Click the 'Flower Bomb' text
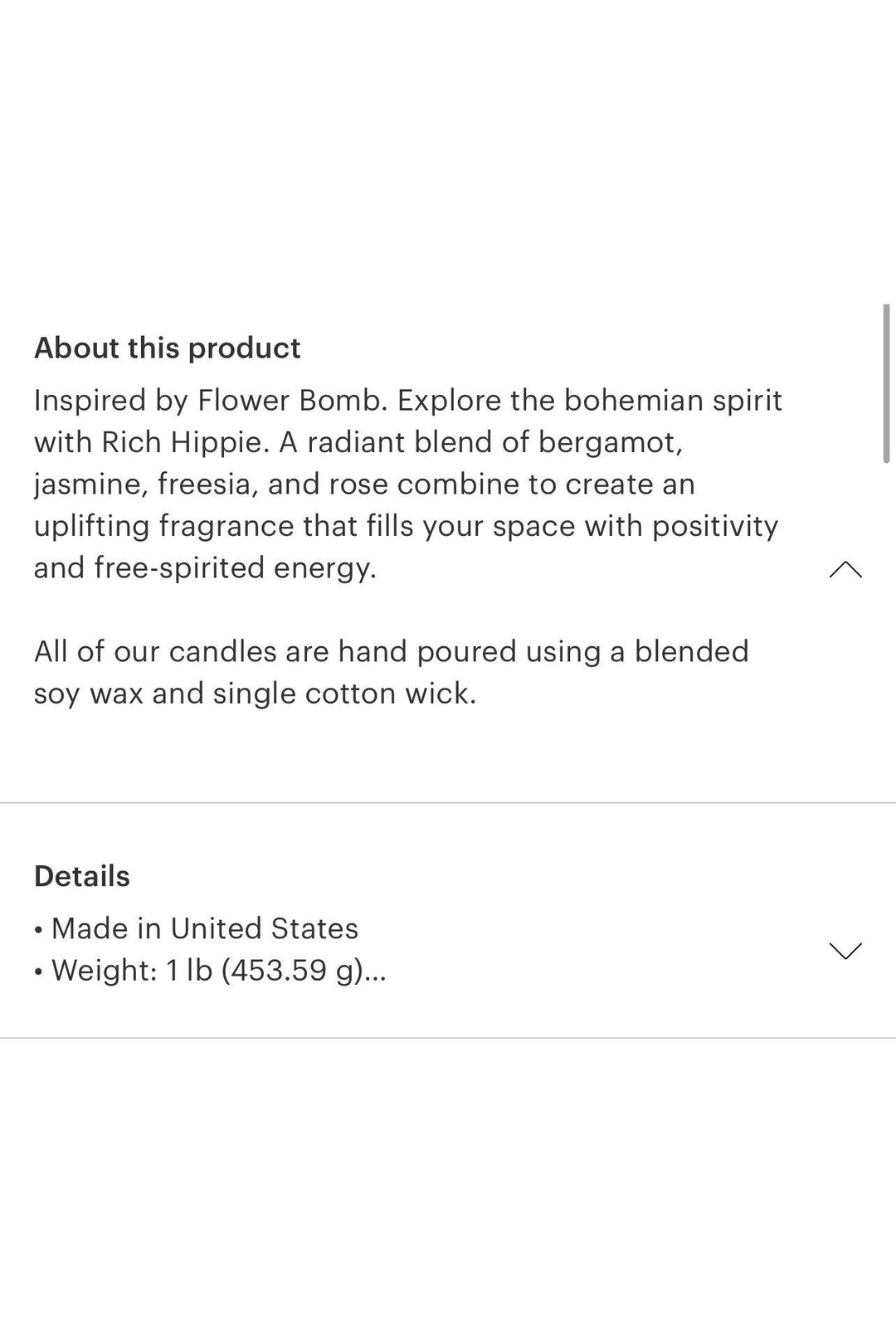This screenshot has width=896, height=1344. pyautogui.click(x=291, y=401)
